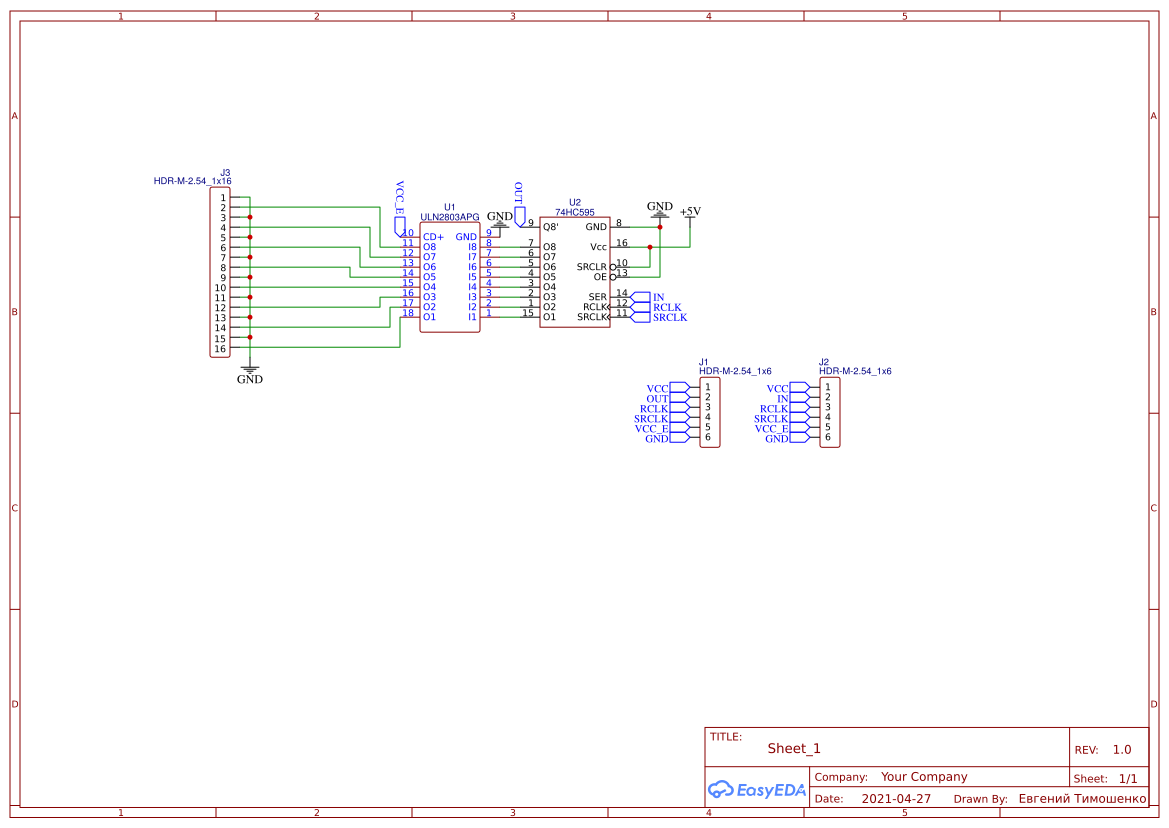Select the ULN2803APG chip U1
This screenshot has height=828, width=1169.
(450, 277)
